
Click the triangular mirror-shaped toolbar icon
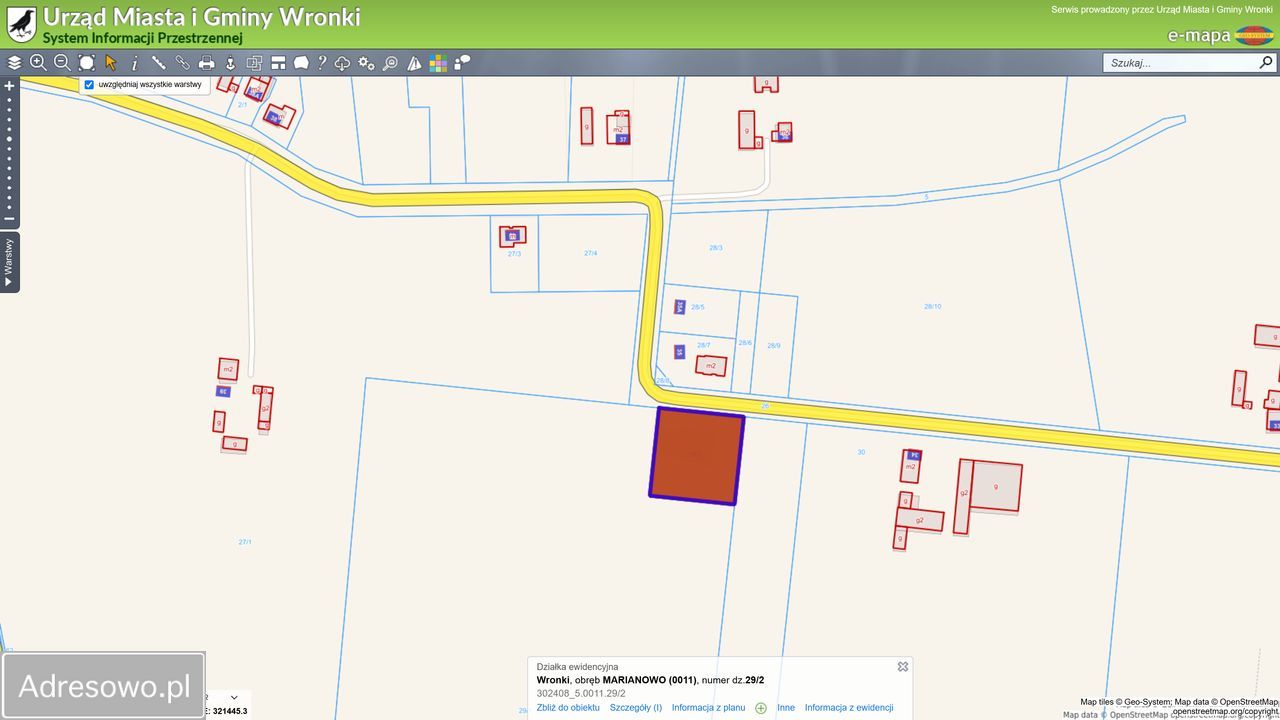(414, 63)
